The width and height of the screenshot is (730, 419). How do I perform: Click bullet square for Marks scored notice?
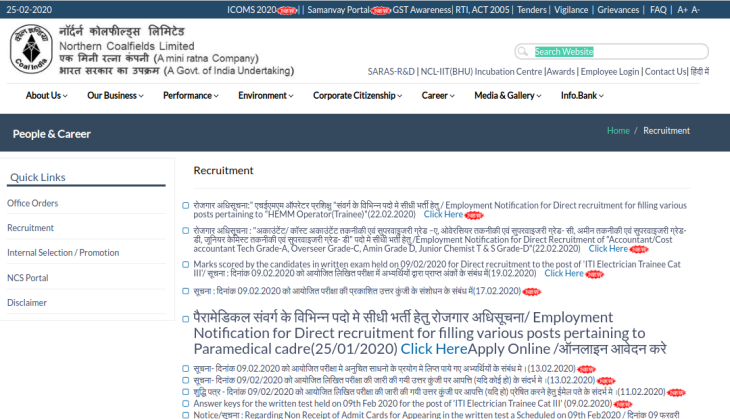186,264
